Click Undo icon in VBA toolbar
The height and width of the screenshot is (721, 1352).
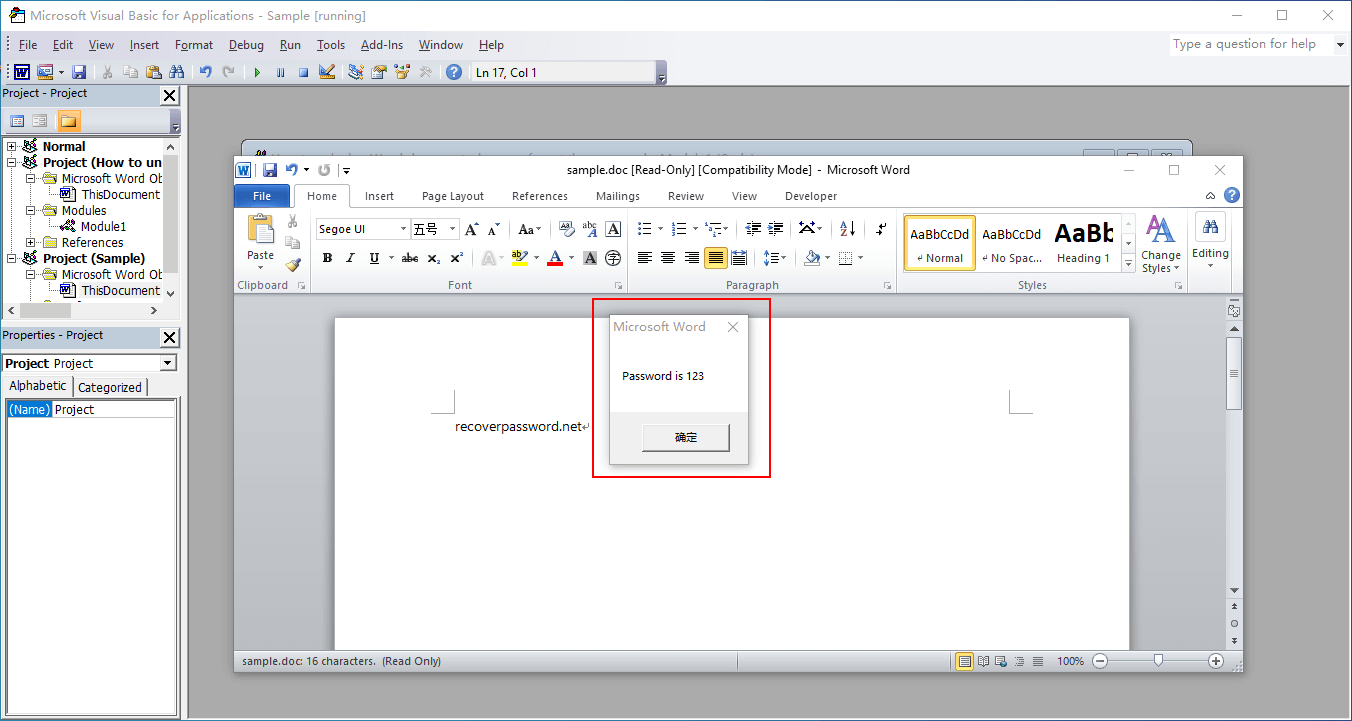[x=206, y=72]
